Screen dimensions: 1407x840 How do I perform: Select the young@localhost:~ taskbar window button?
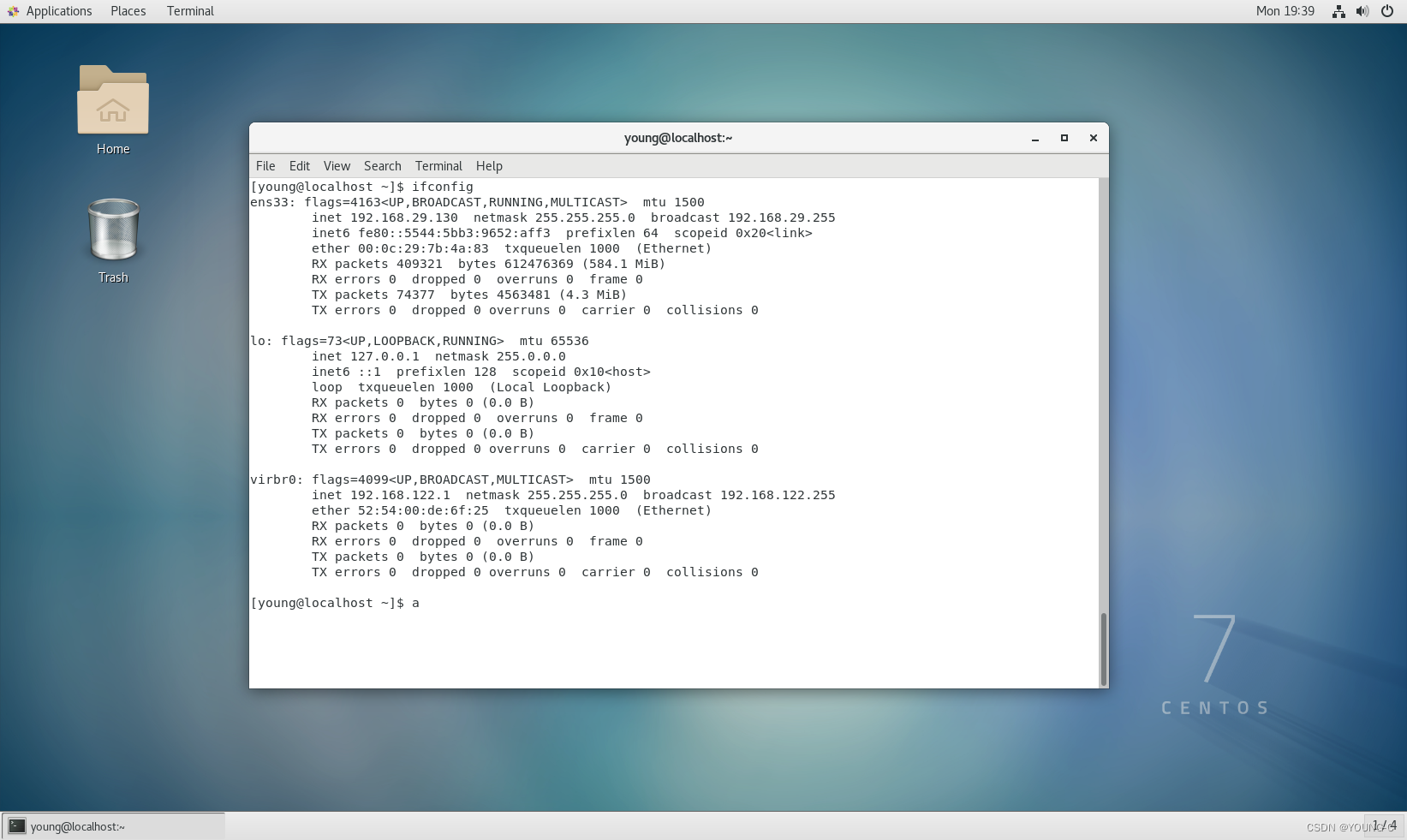click(77, 825)
